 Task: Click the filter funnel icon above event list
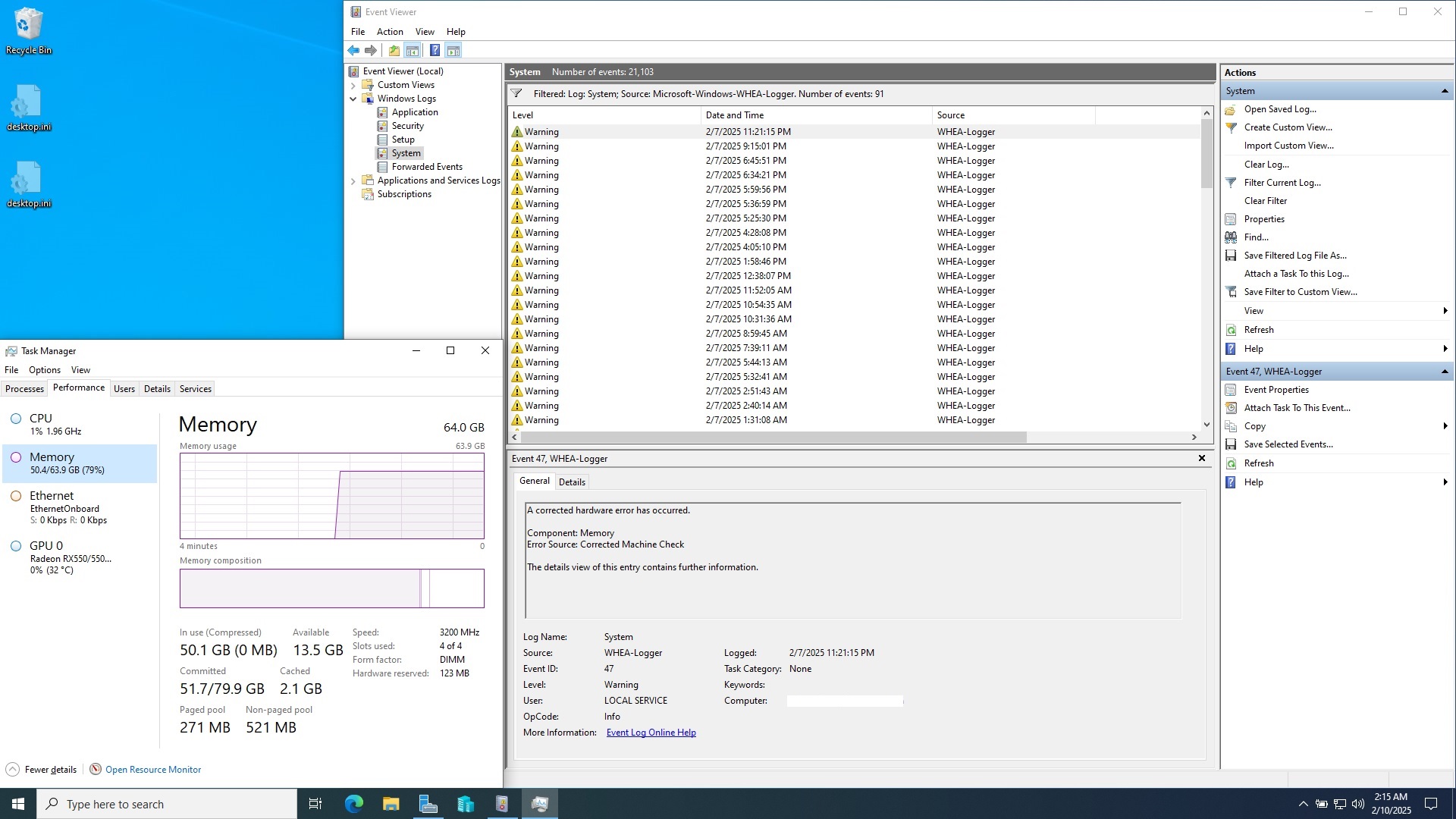pyautogui.click(x=516, y=94)
